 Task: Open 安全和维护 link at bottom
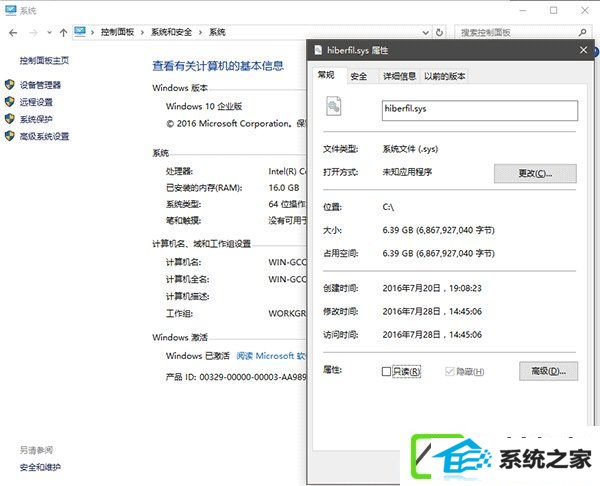tap(40, 467)
